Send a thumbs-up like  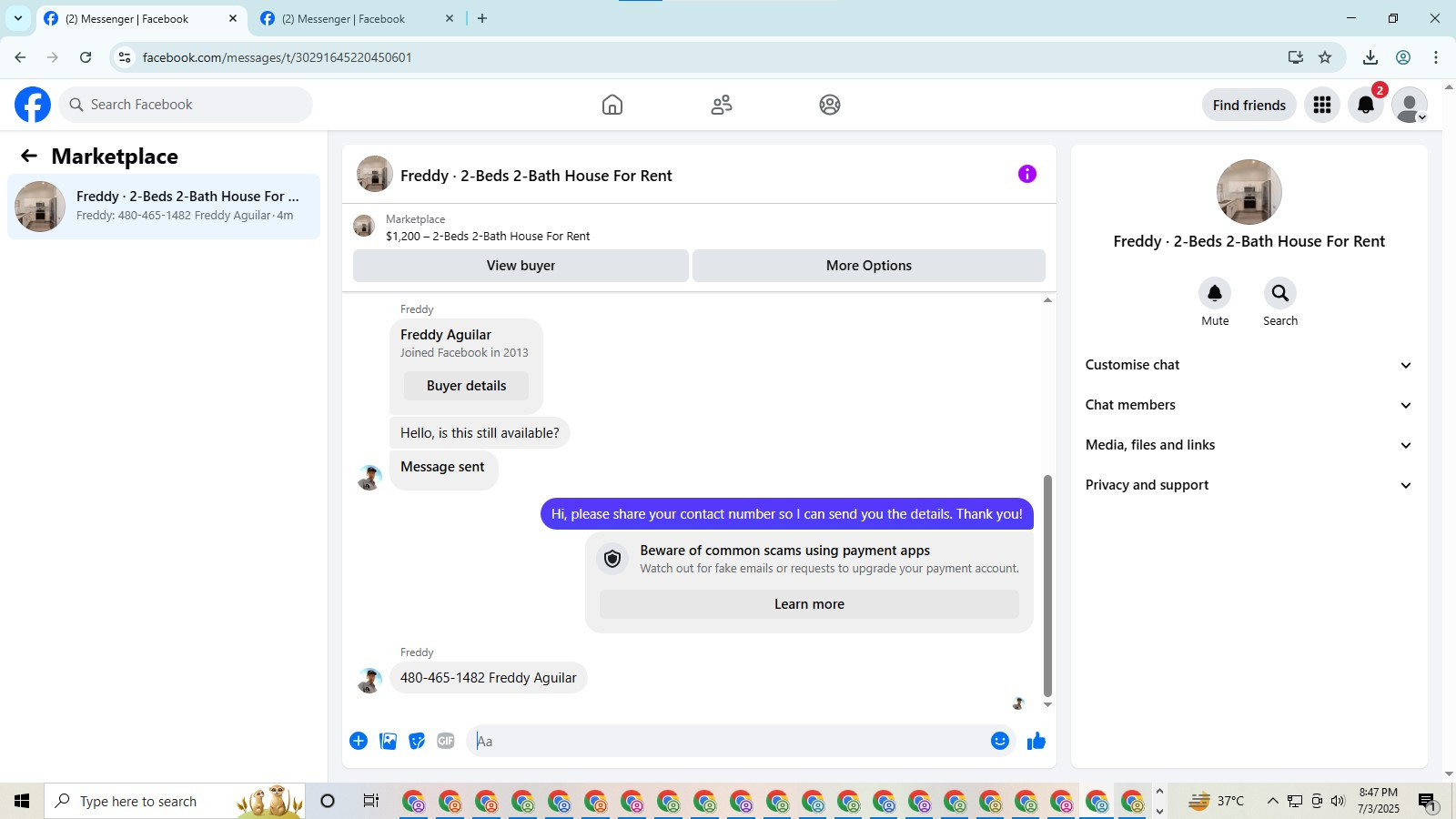click(x=1036, y=741)
